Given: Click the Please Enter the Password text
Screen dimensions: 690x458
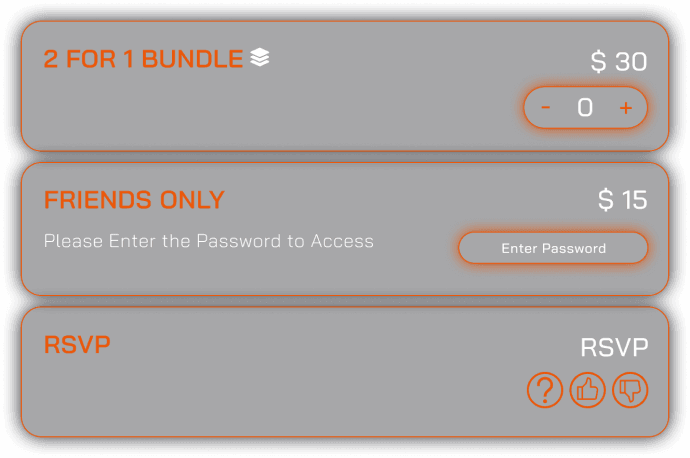Looking at the screenshot, I should [x=209, y=241].
